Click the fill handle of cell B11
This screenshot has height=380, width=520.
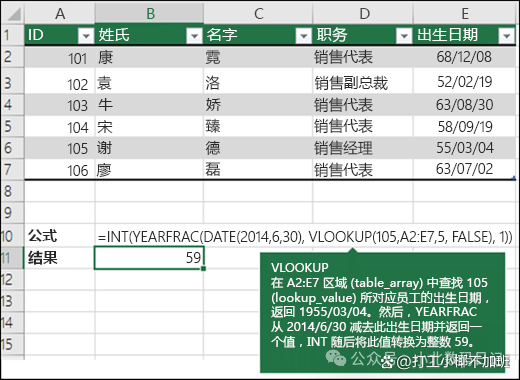click(x=203, y=268)
